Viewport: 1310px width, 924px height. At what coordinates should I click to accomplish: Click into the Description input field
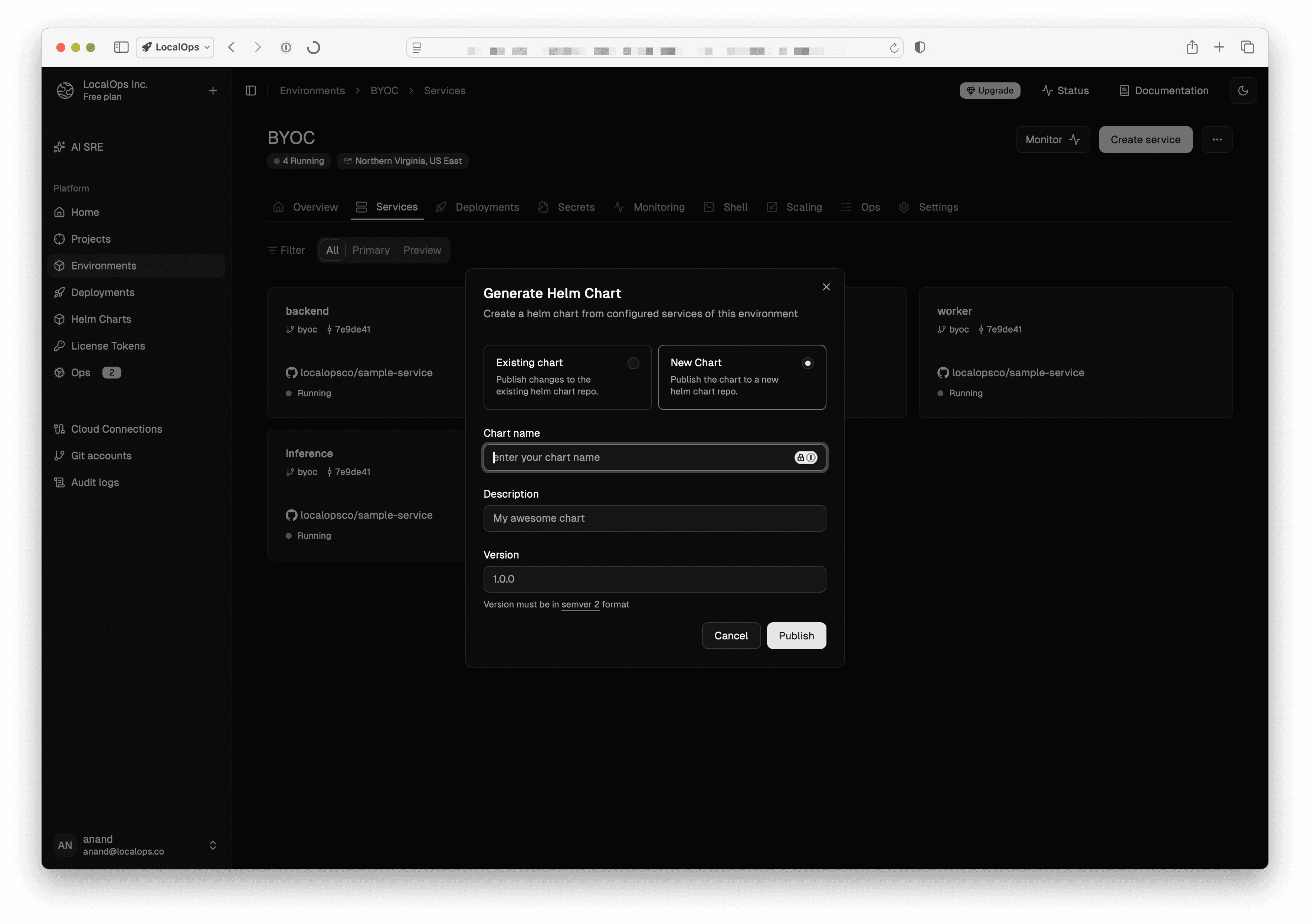(654, 518)
